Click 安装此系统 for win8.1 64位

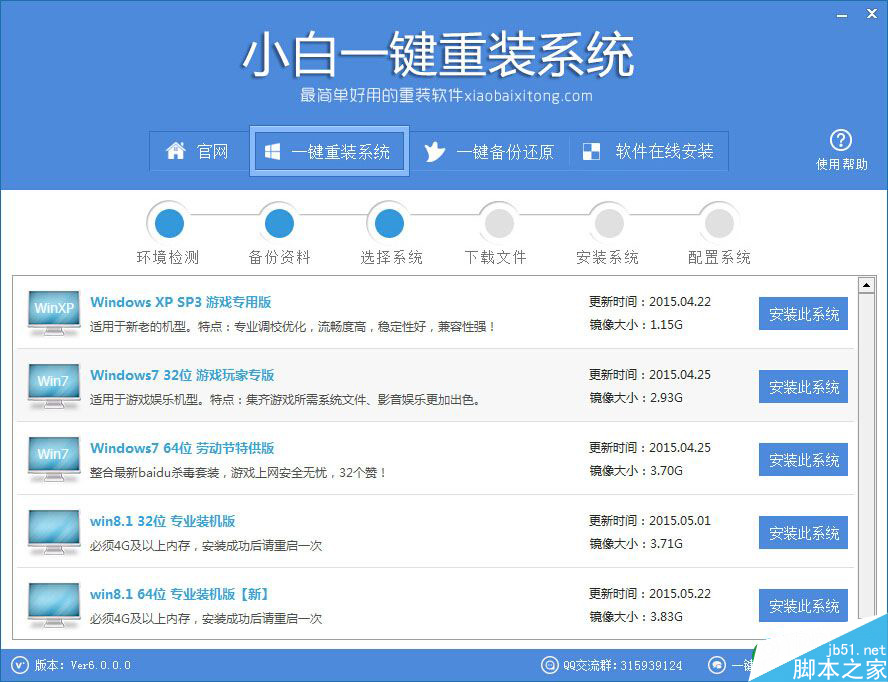(803, 605)
